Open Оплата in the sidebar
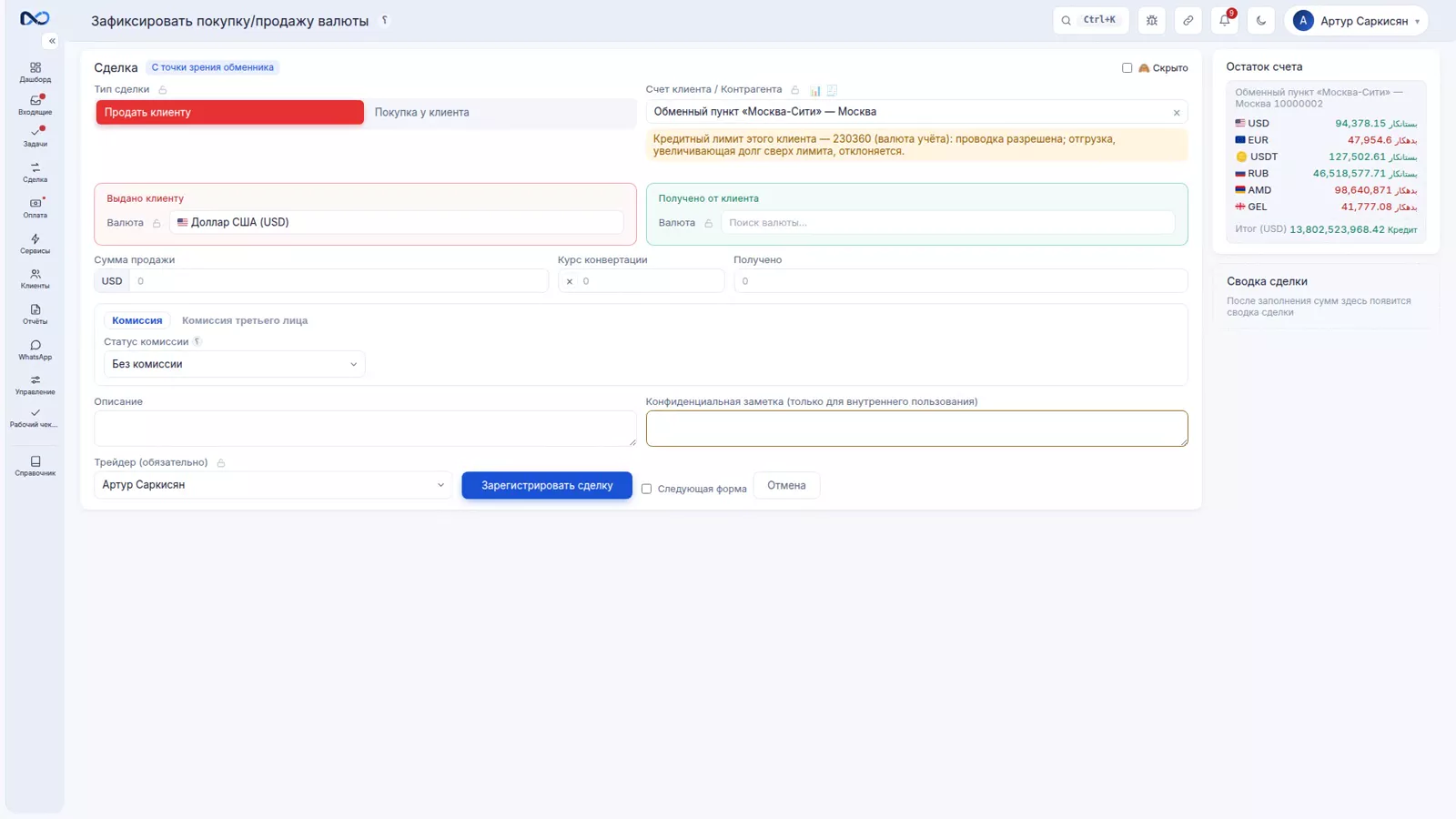Viewport: 1456px width, 819px height. tap(35, 207)
